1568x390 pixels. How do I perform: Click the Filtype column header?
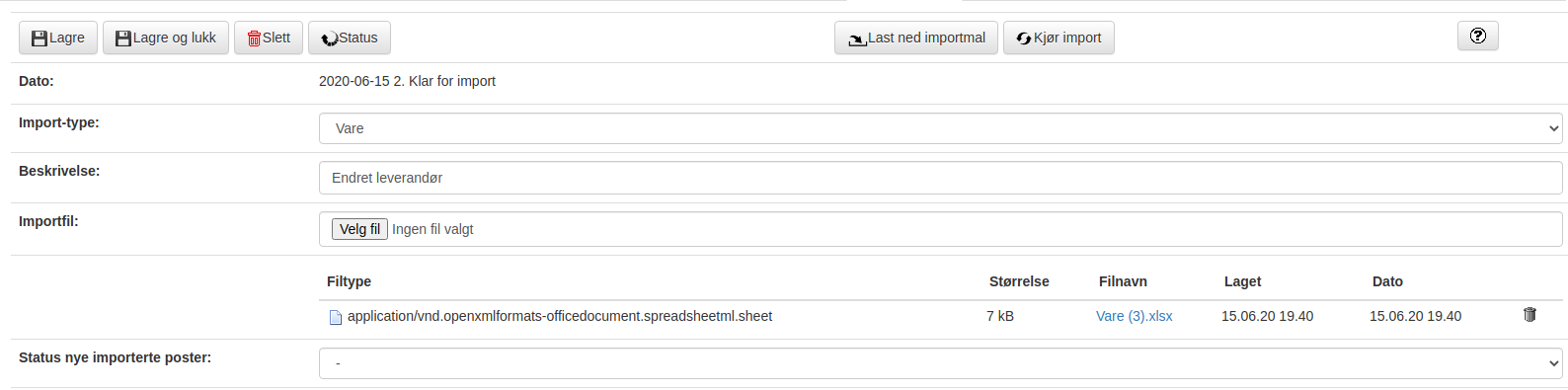click(350, 281)
